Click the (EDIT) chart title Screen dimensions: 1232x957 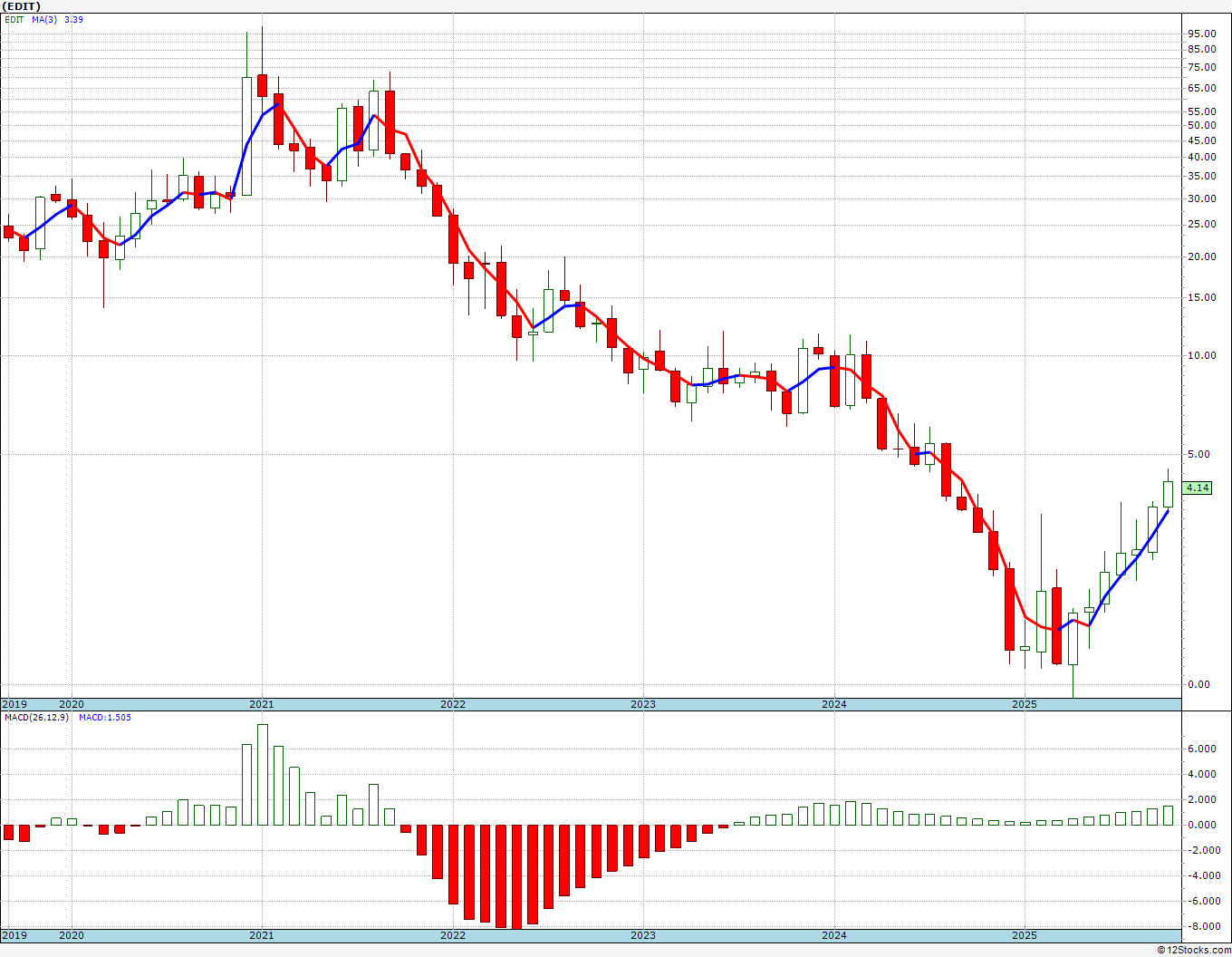(x=22, y=6)
